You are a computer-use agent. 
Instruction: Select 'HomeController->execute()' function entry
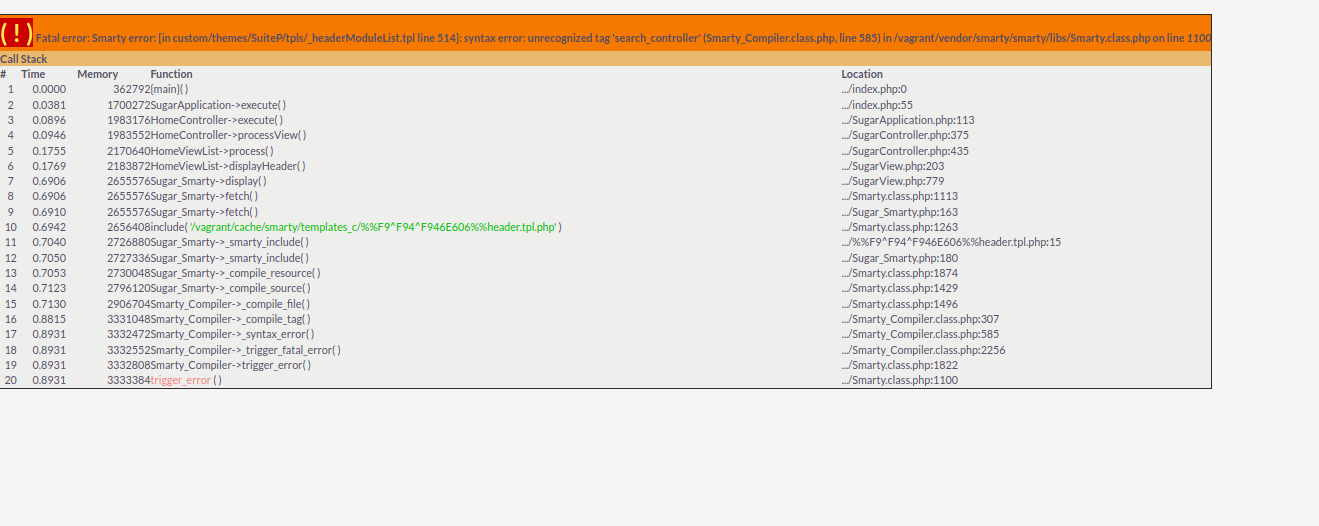(x=217, y=120)
